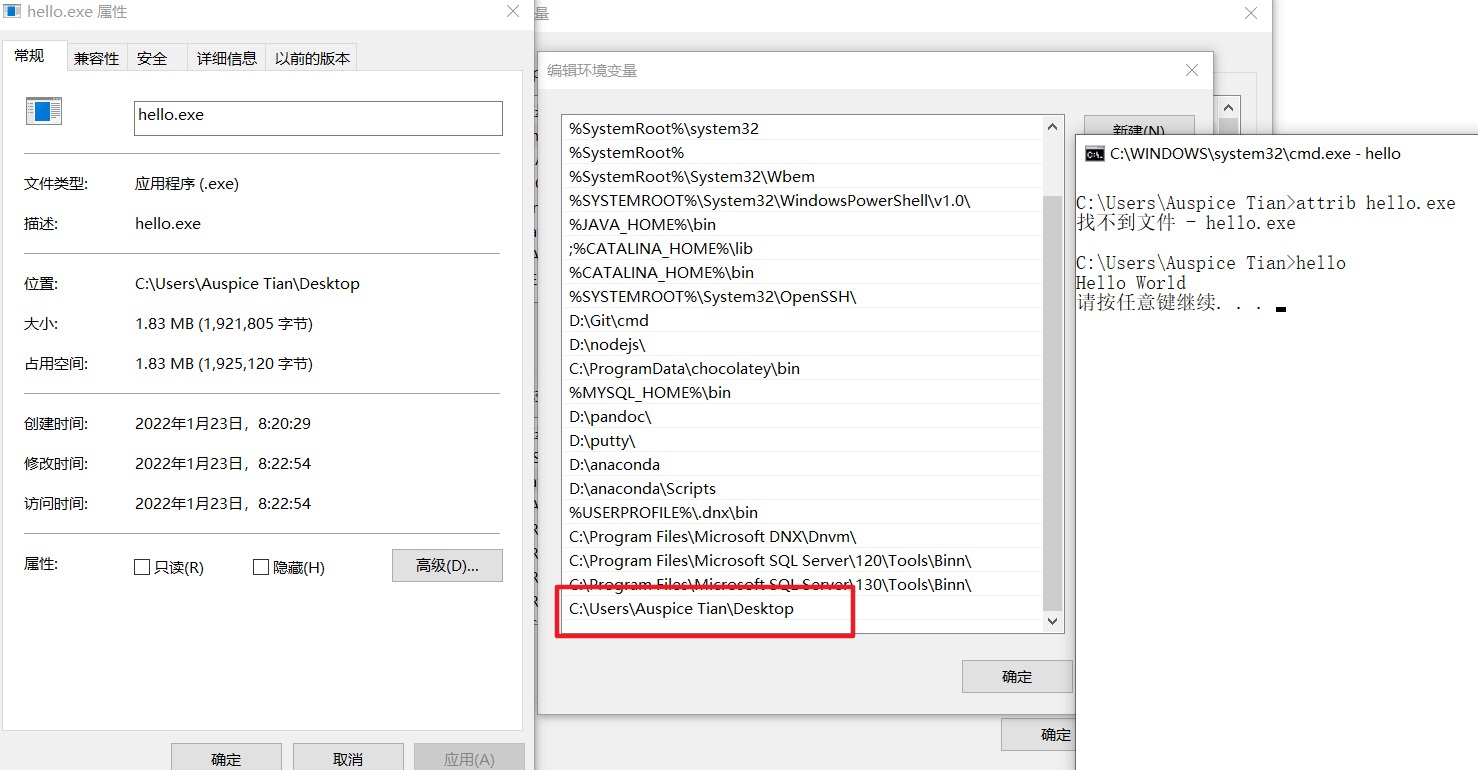The height and width of the screenshot is (770, 1478).
Task: Switch to the 以前的版本 tab
Action: click(312, 58)
